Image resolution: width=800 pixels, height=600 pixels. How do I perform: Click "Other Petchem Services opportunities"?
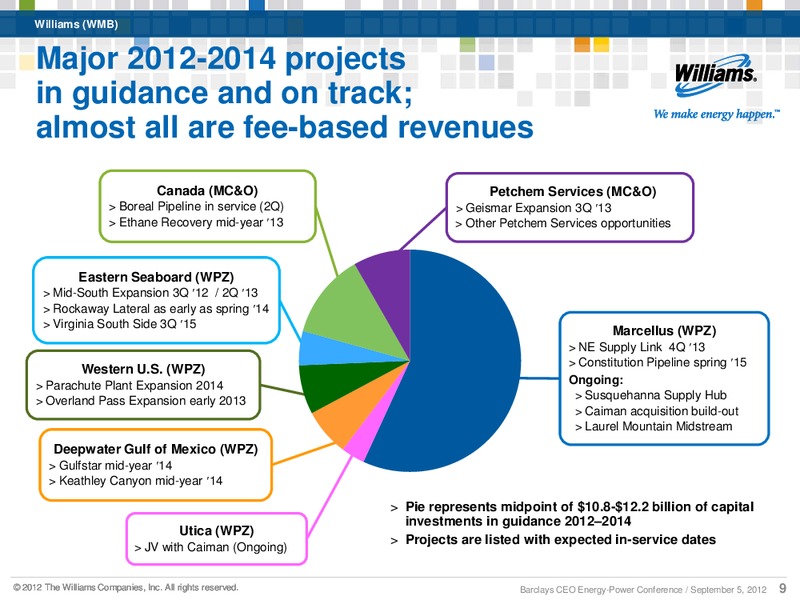[x=568, y=223]
